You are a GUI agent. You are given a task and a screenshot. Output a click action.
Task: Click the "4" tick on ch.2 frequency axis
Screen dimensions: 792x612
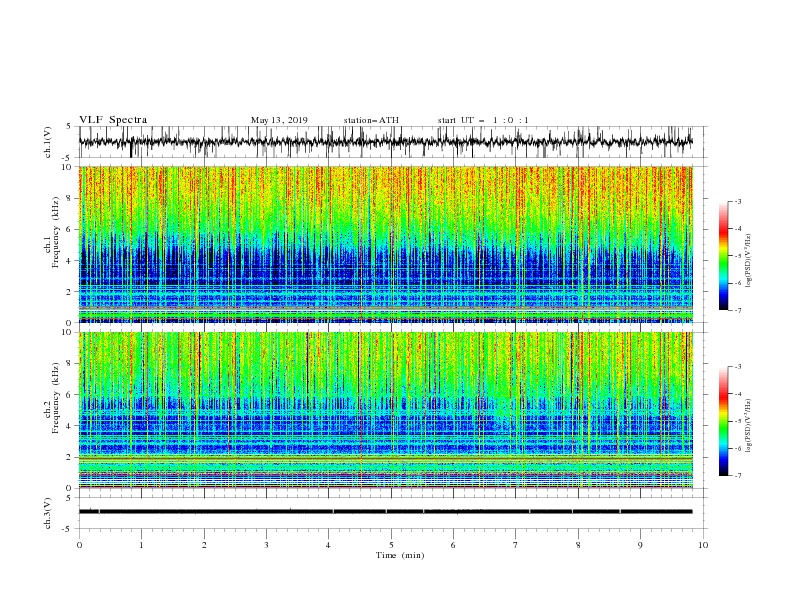tap(69, 426)
